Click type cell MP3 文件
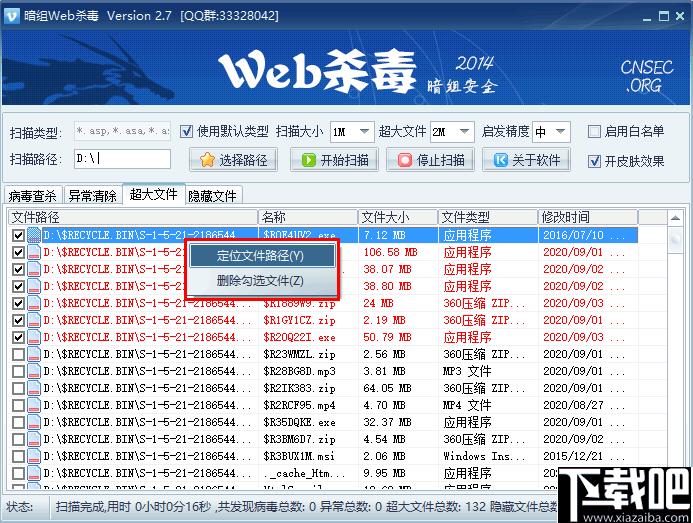 (467, 371)
